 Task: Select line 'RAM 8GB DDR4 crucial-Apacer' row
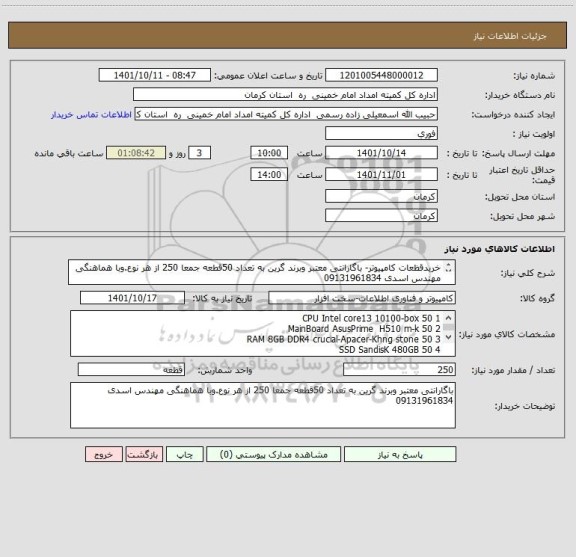pyautogui.click(x=343, y=339)
